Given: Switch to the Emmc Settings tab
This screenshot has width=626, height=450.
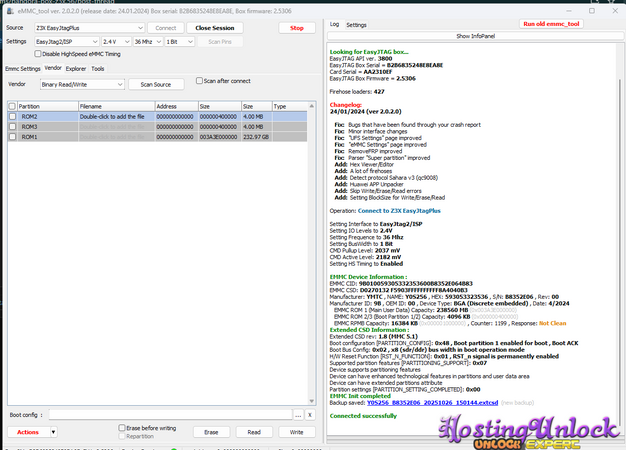Looking at the screenshot, I should pyautogui.click(x=22, y=69).
